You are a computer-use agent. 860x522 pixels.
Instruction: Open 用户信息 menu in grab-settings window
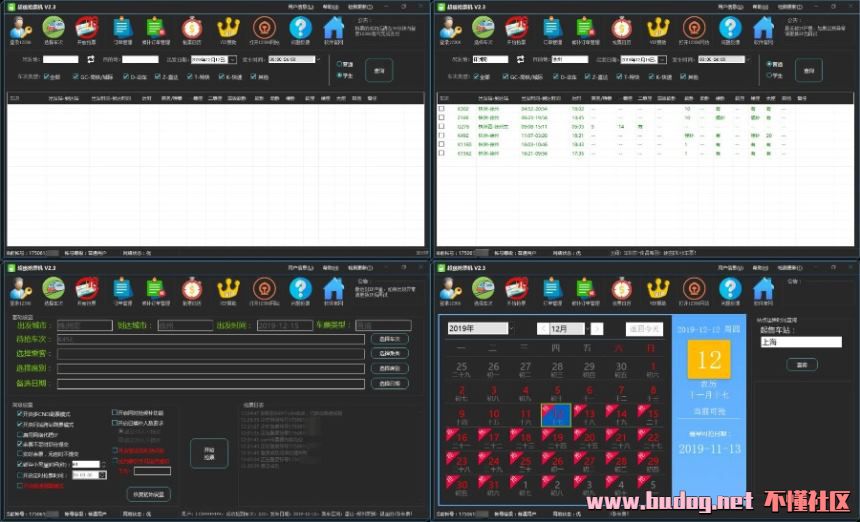301,268
